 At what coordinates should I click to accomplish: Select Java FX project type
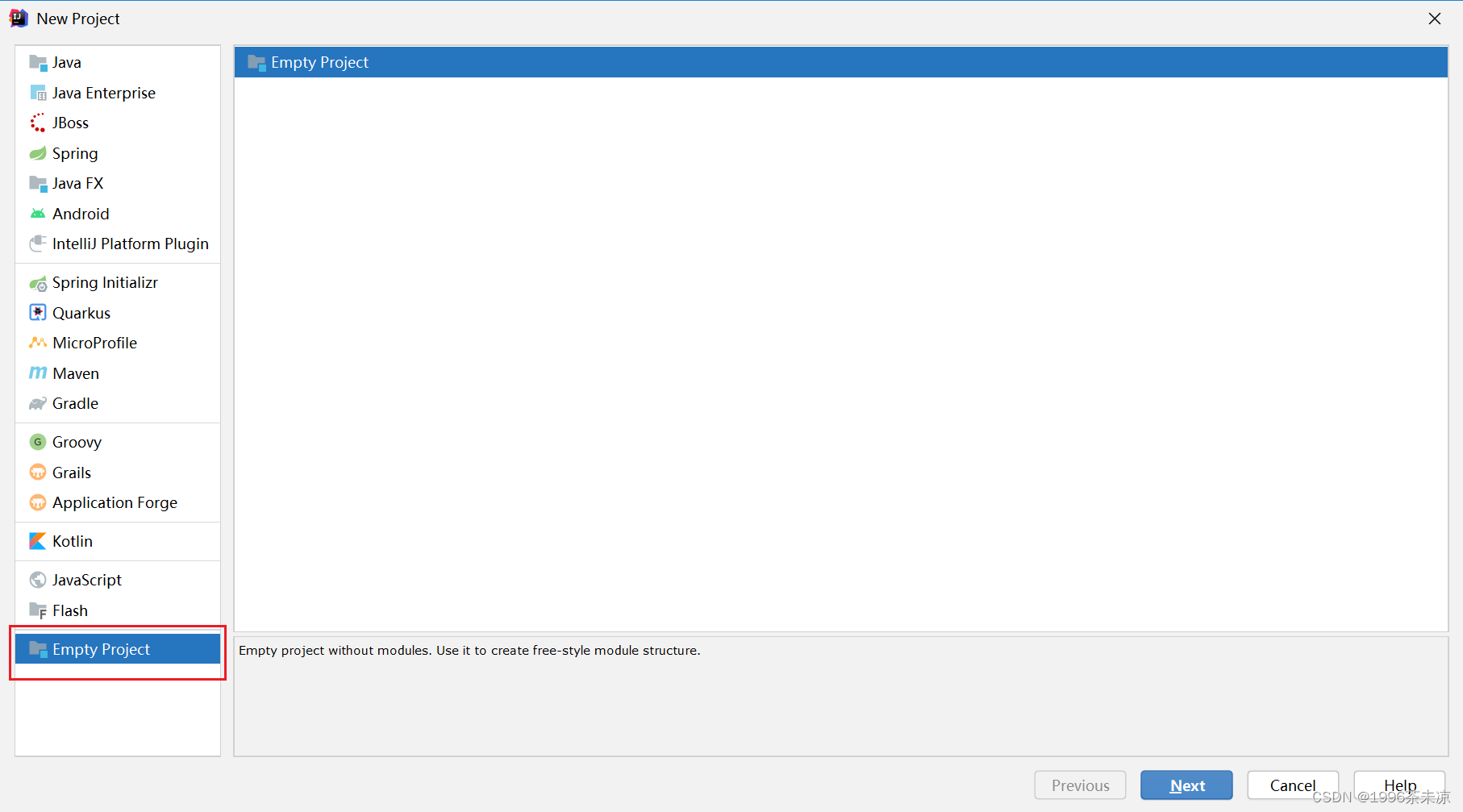[x=118, y=184]
